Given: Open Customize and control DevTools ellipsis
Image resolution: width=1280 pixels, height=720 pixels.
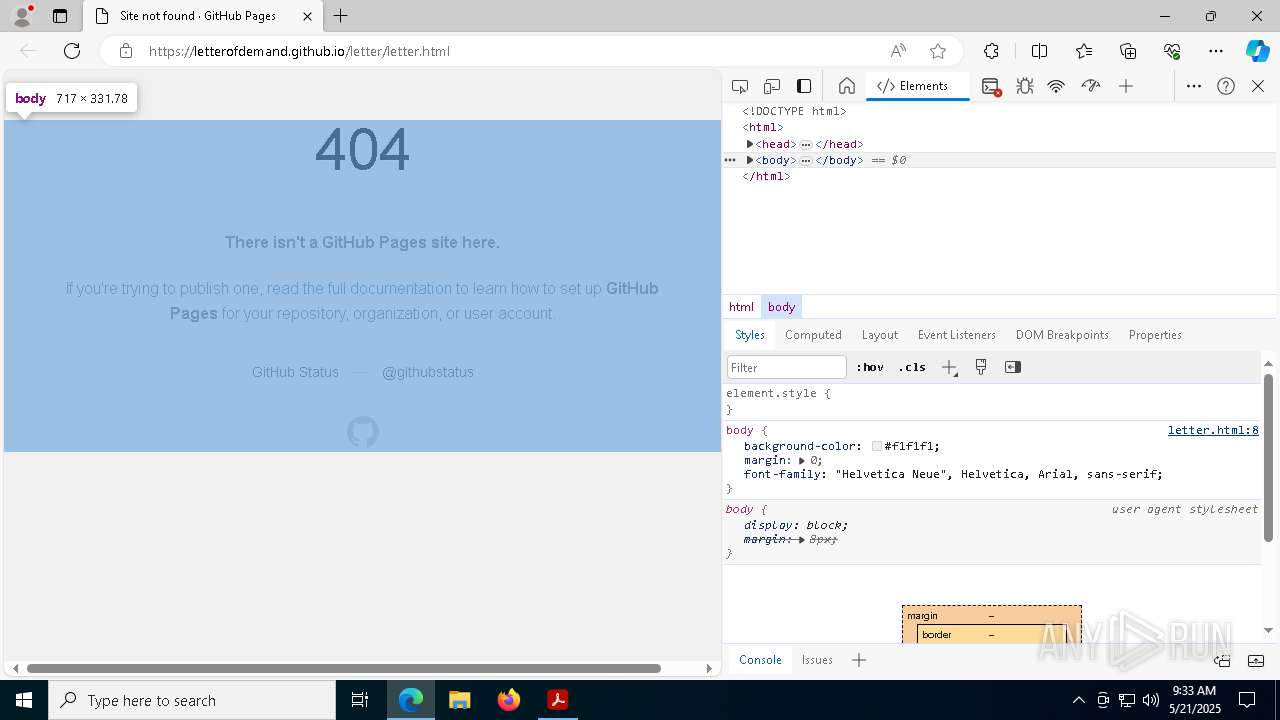Looking at the screenshot, I should point(1194,86).
